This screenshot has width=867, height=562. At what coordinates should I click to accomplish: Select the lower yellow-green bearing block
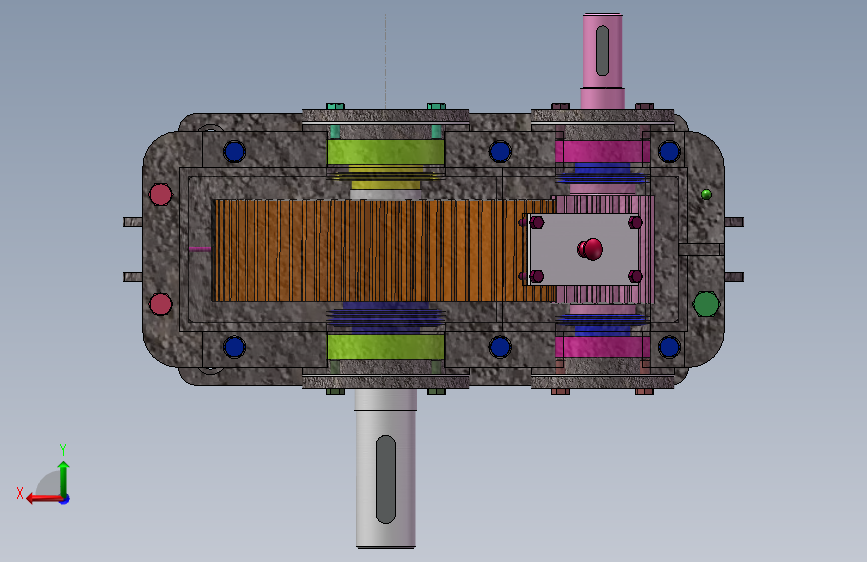(x=386, y=347)
